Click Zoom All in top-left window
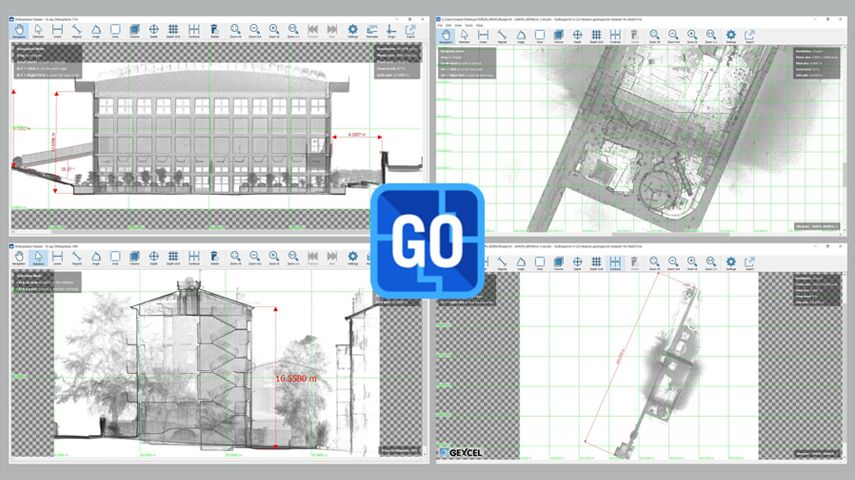Viewport: 855px width, 480px height. (235, 31)
